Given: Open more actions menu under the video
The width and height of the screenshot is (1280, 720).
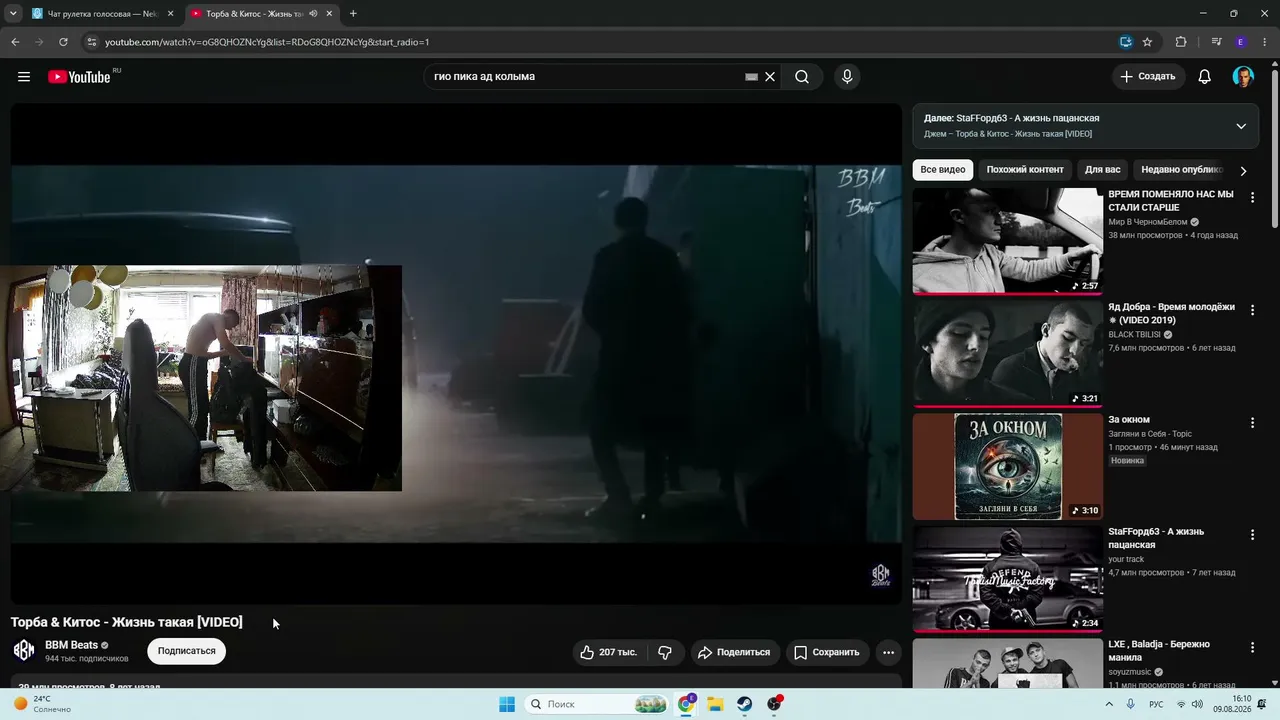Looking at the screenshot, I should pyautogui.click(x=888, y=652).
